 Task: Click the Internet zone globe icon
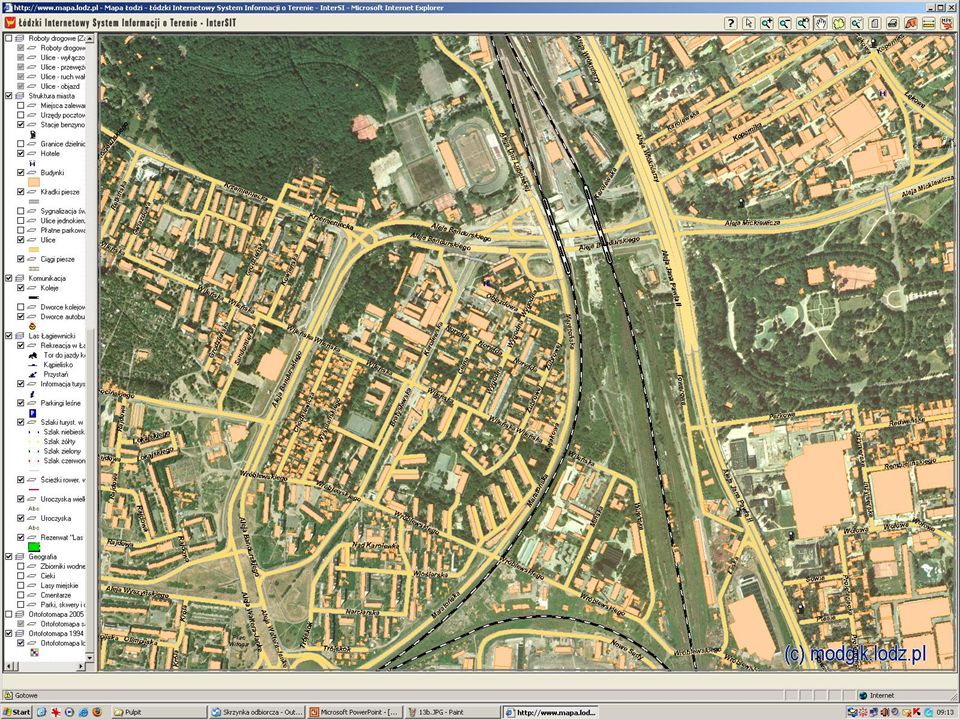click(x=863, y=696)
